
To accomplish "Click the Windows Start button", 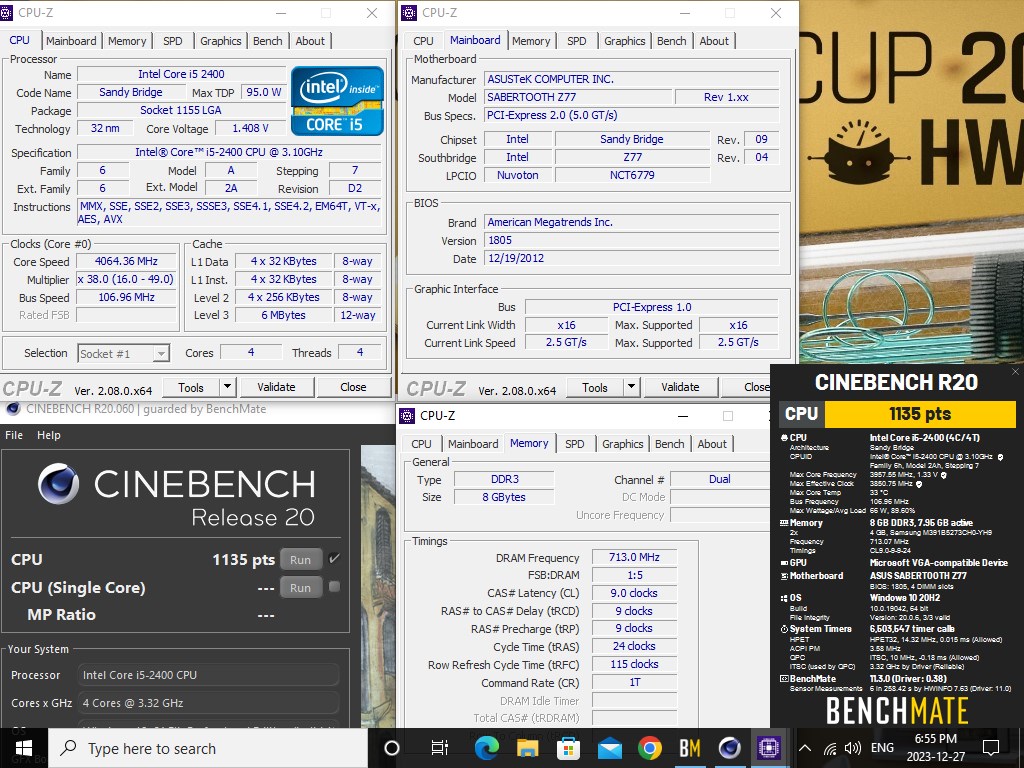I will point(24,748).
